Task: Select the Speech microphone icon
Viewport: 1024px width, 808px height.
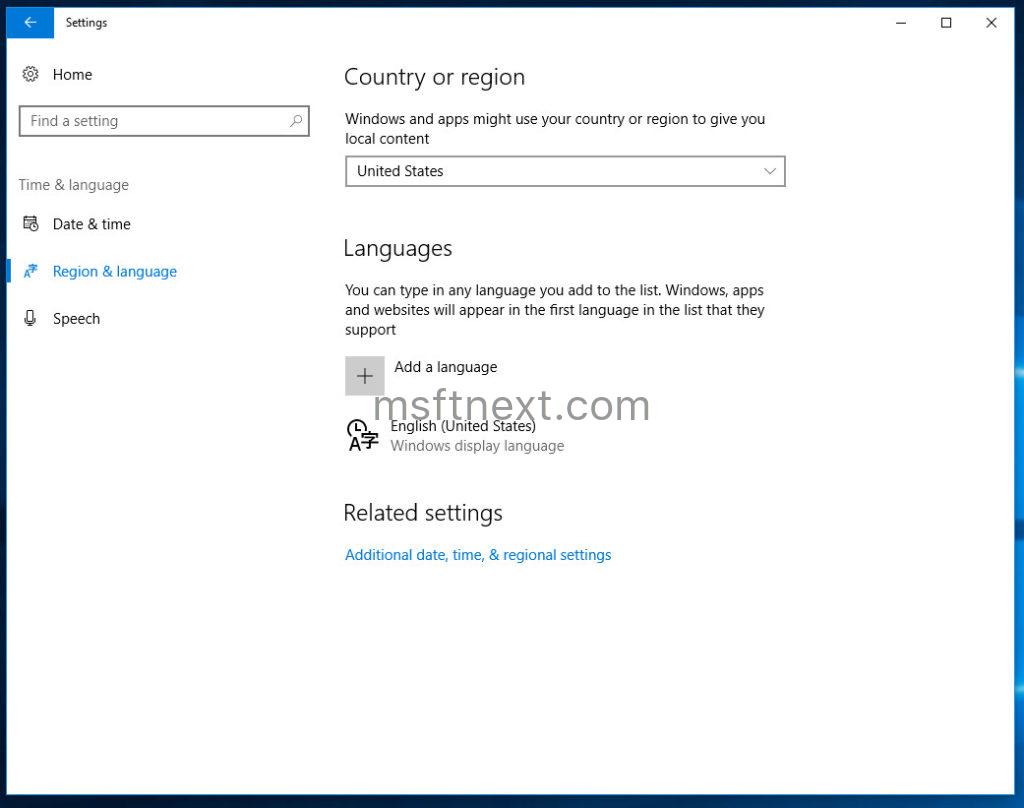Action: pos(30,318)
